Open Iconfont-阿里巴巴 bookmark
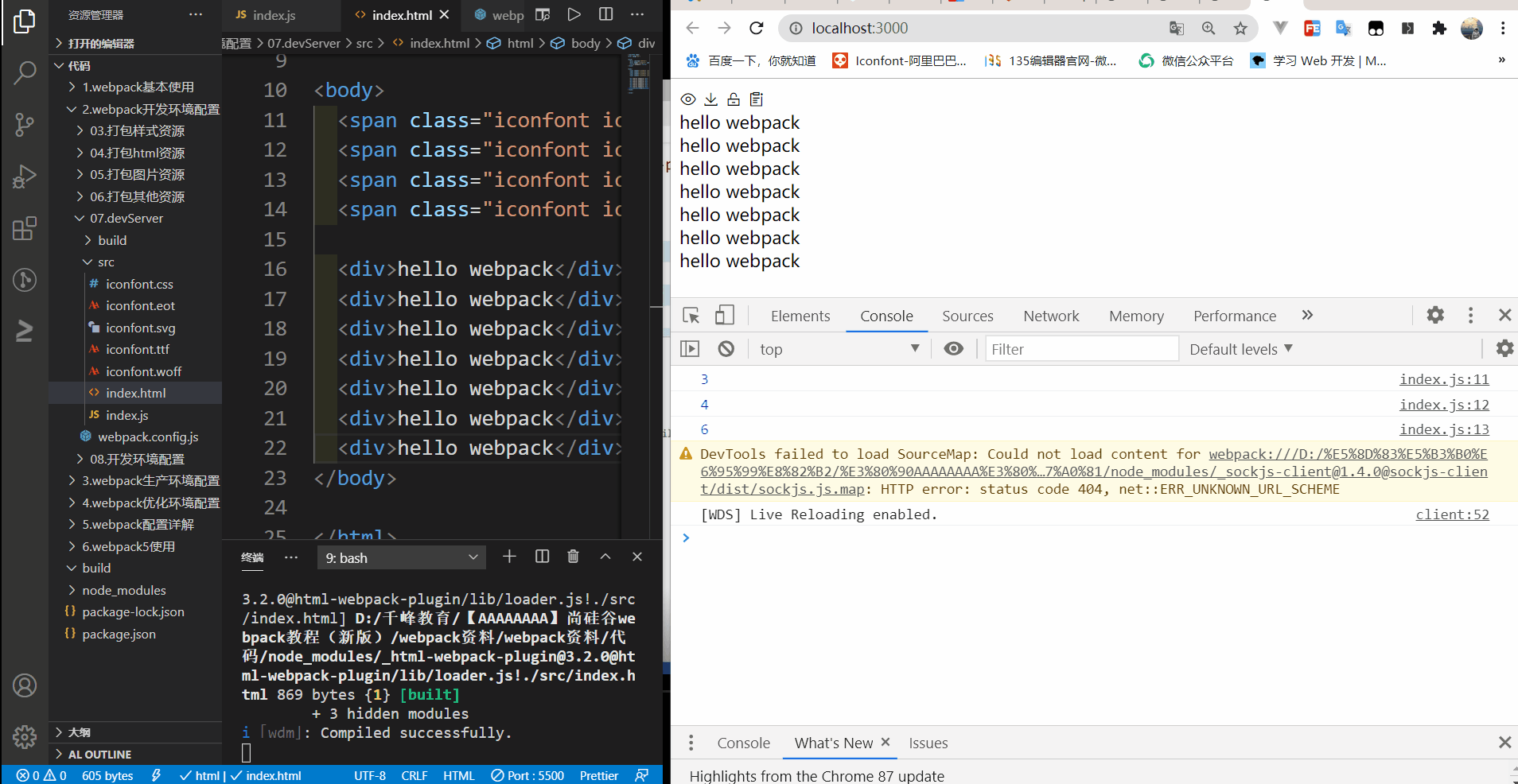 tap(899, 60)
